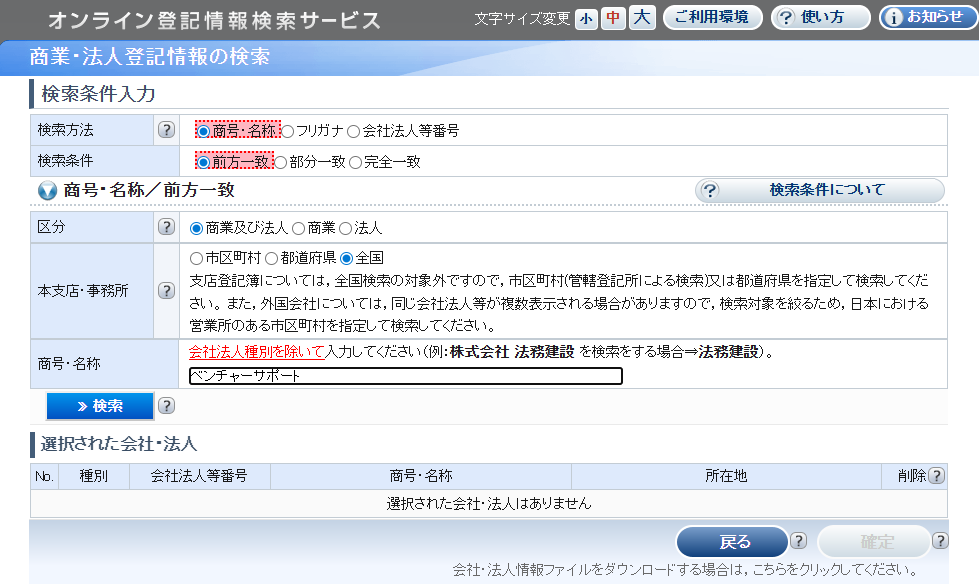Collapse 商号・名称／前方一致 section arrow icon
This screenshot has width=979, height=584.
[x=47, y=190]
